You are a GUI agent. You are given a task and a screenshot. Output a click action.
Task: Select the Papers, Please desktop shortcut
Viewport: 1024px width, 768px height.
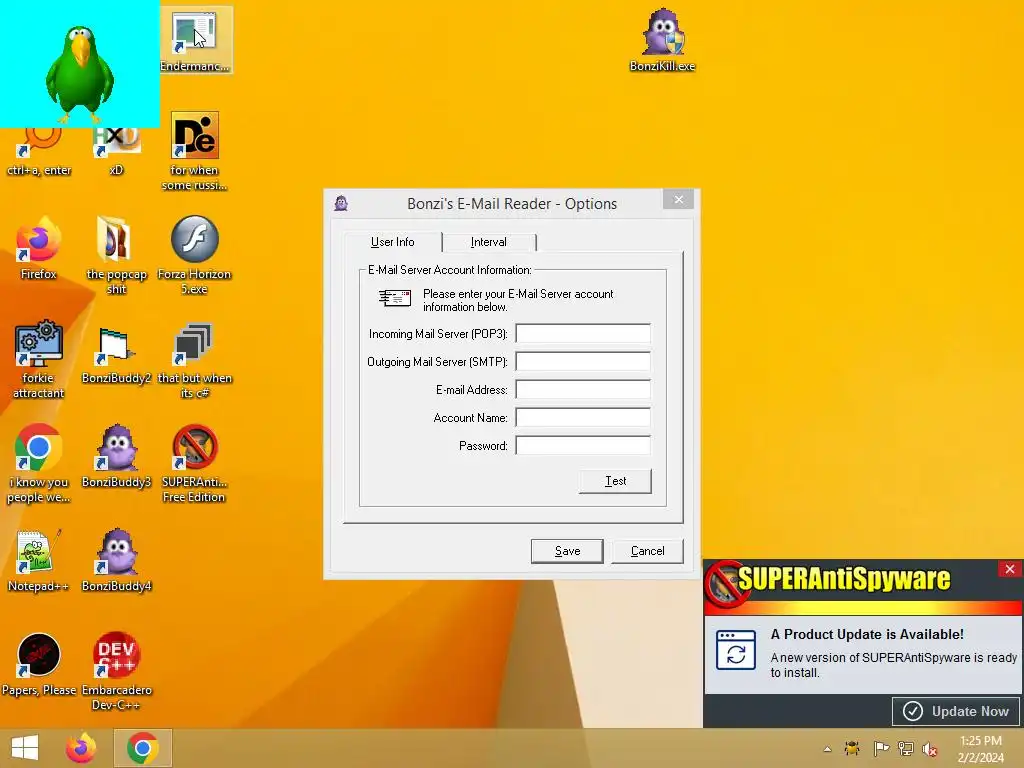tap(39, 665)
